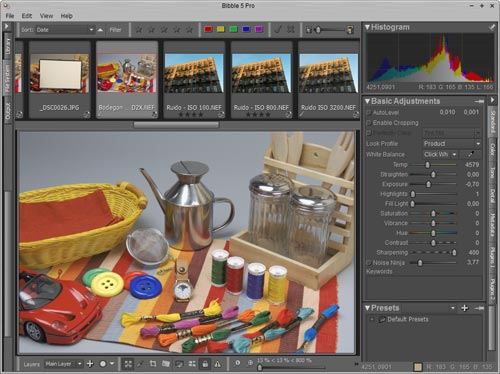
Task: Expand the Default Presets item
Action: [372, 319]
